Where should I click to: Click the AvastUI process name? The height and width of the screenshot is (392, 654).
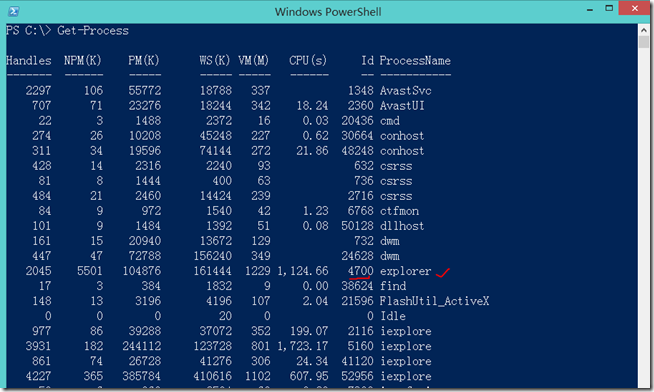pyautogui.click(x=402, y=106)
